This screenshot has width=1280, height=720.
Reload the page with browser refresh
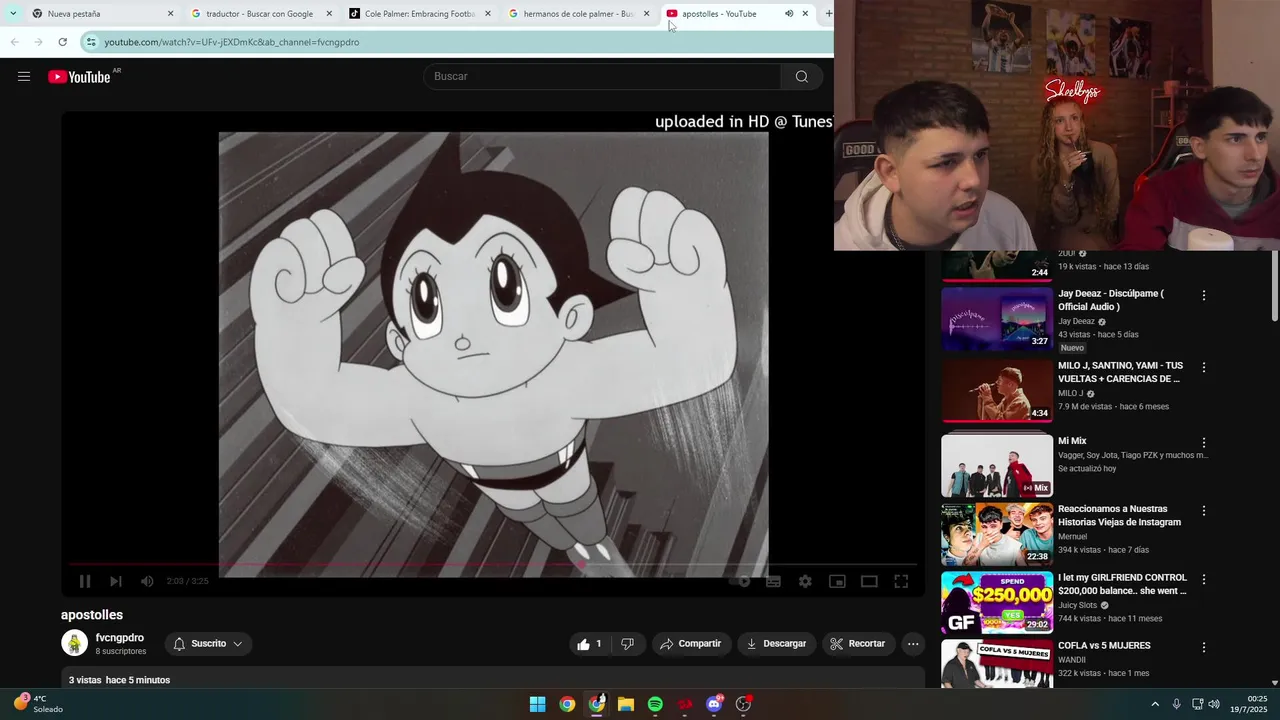(62, 42)
